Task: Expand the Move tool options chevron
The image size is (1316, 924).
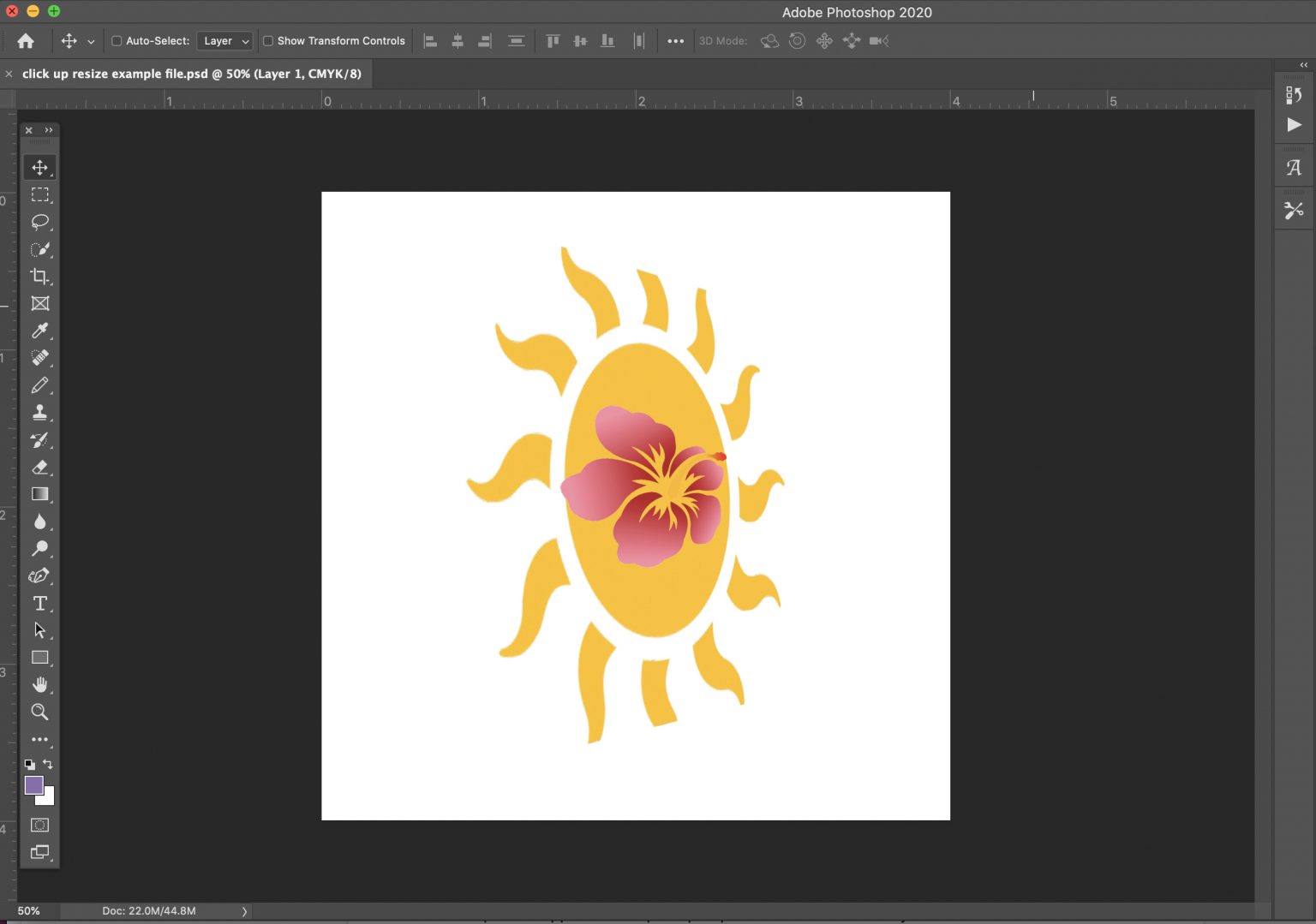Action: click(91, 40)
